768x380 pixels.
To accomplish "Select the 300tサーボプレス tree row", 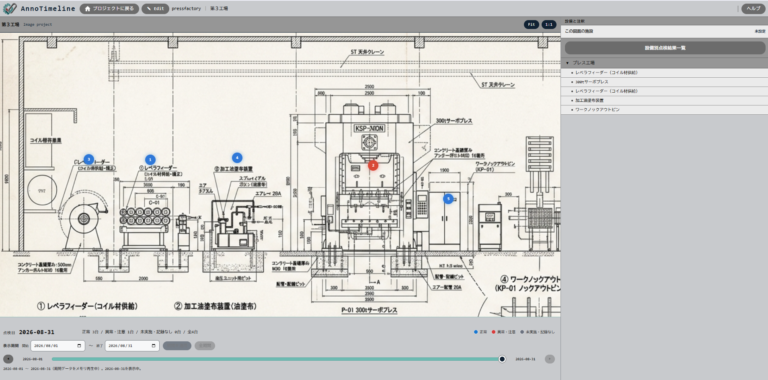I will 665,82.
